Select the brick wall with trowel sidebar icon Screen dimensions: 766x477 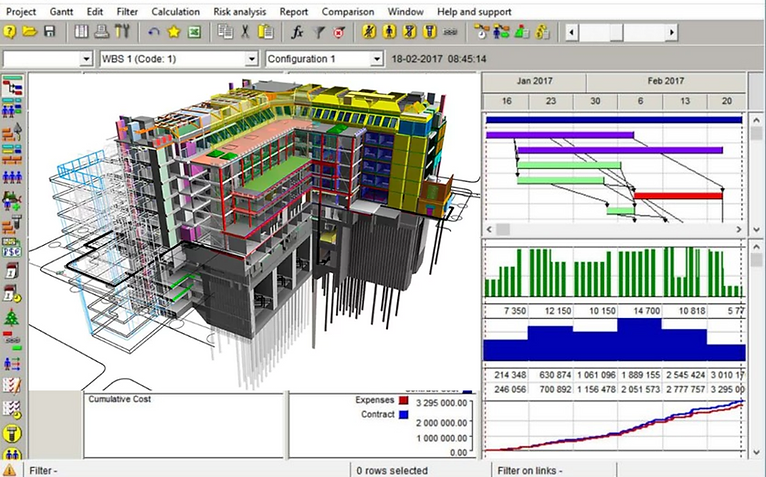point(12,132)
